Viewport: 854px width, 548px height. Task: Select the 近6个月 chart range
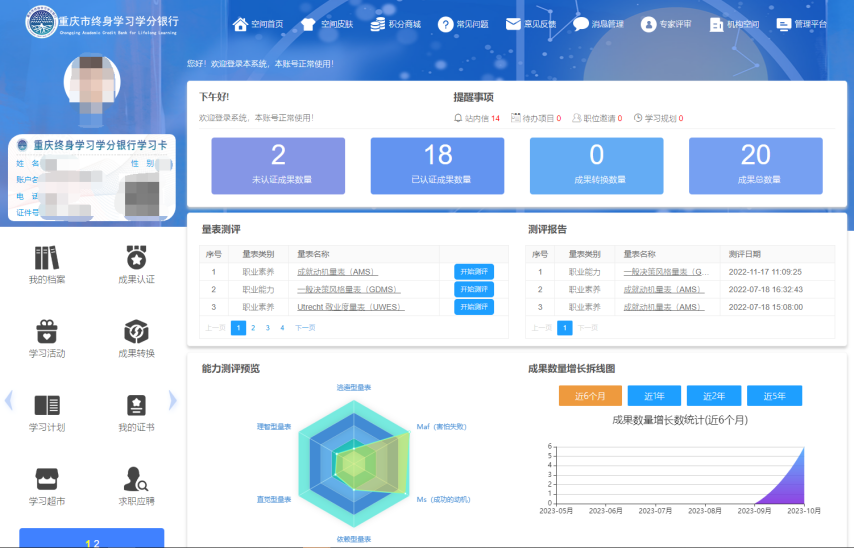(x=590, y=396)
